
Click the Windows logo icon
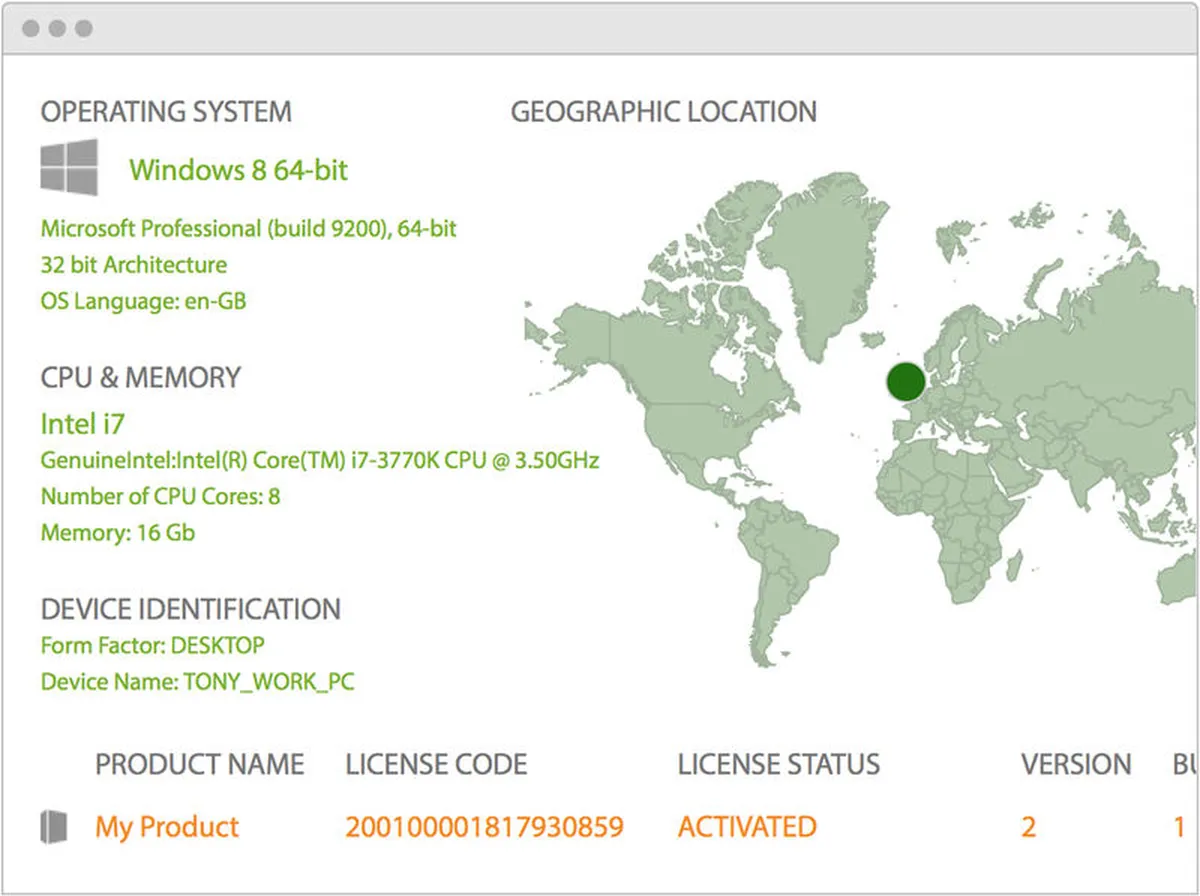[x=69, y=167]
